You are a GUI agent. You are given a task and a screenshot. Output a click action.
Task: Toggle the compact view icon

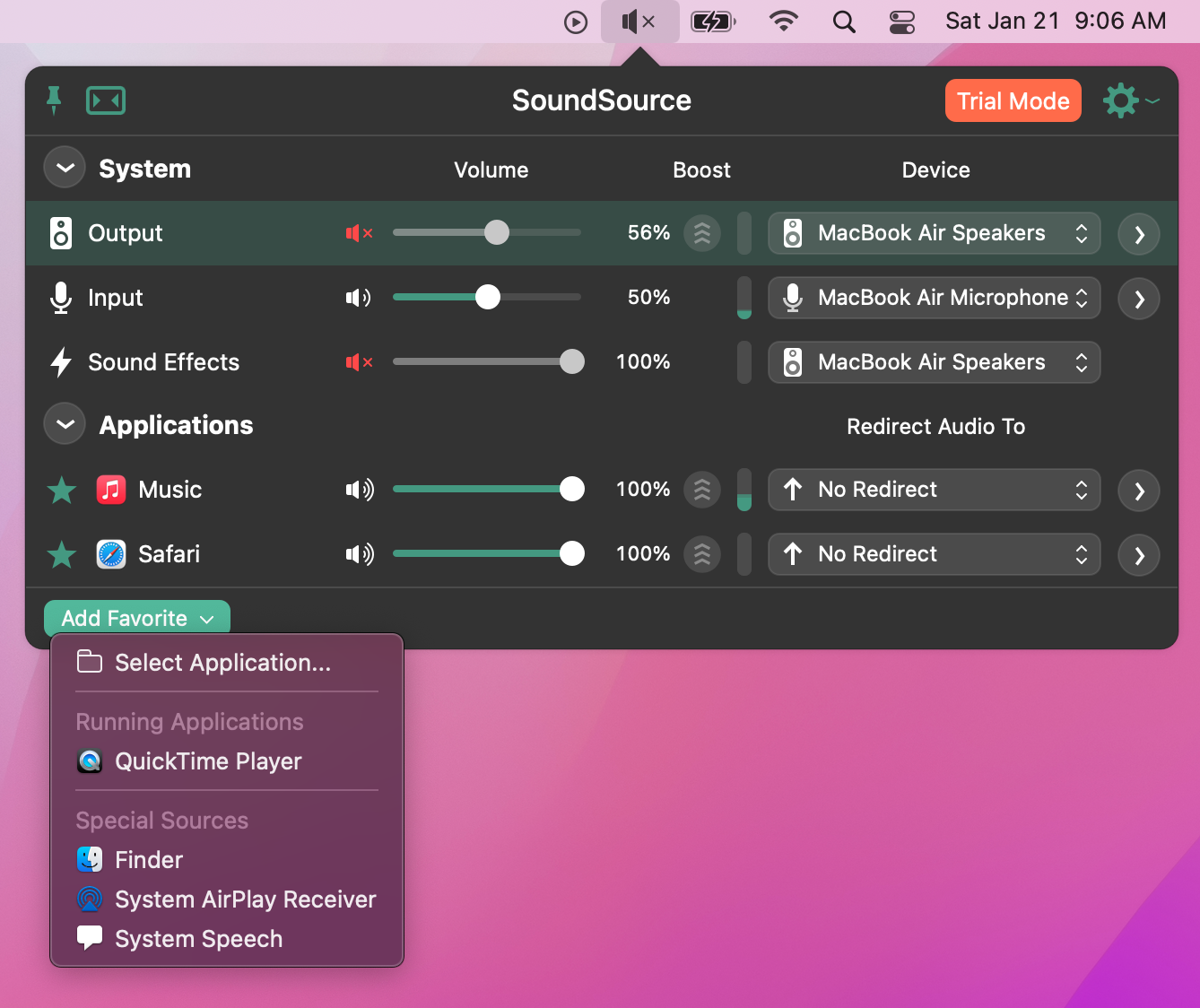click(106, 100)
